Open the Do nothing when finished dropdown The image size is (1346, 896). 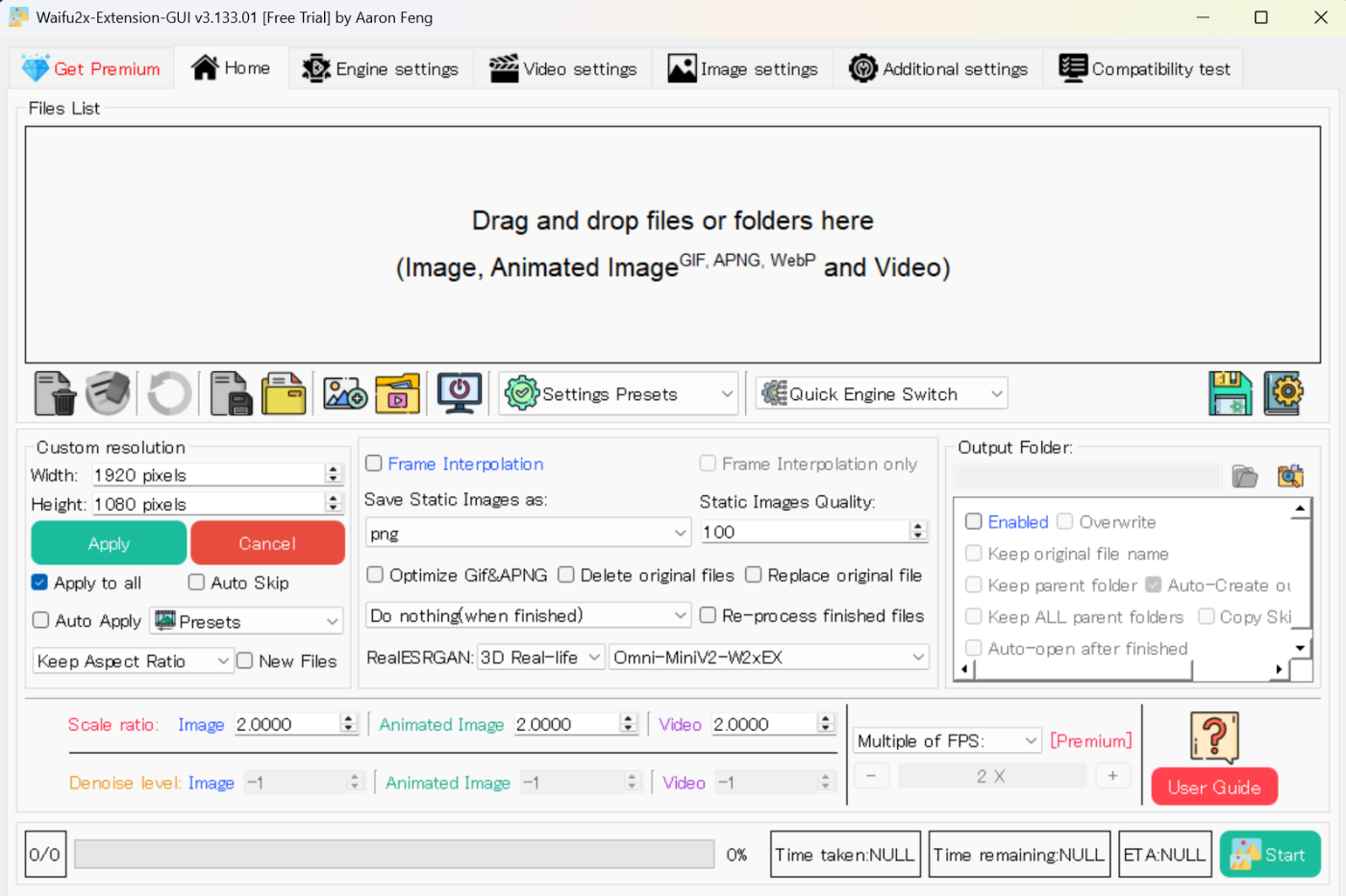528,615
